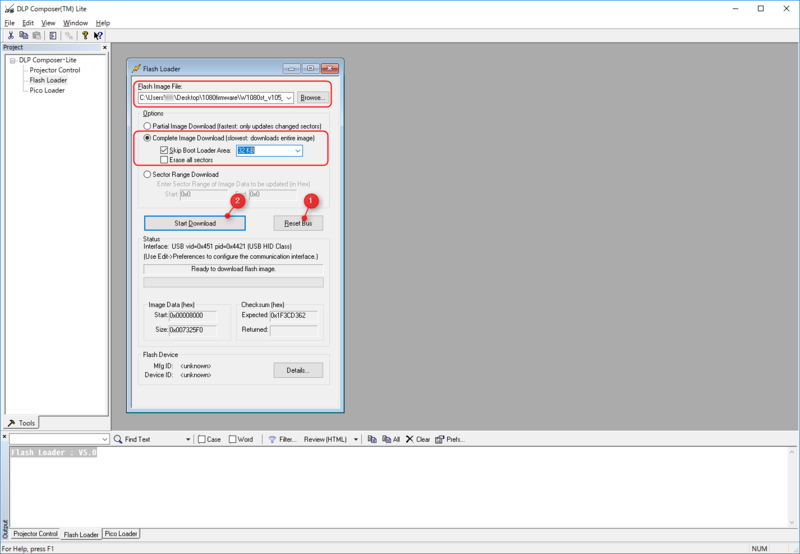
Task: Toggle the project panel toolbar icon
Action: [x=53, y=35]
